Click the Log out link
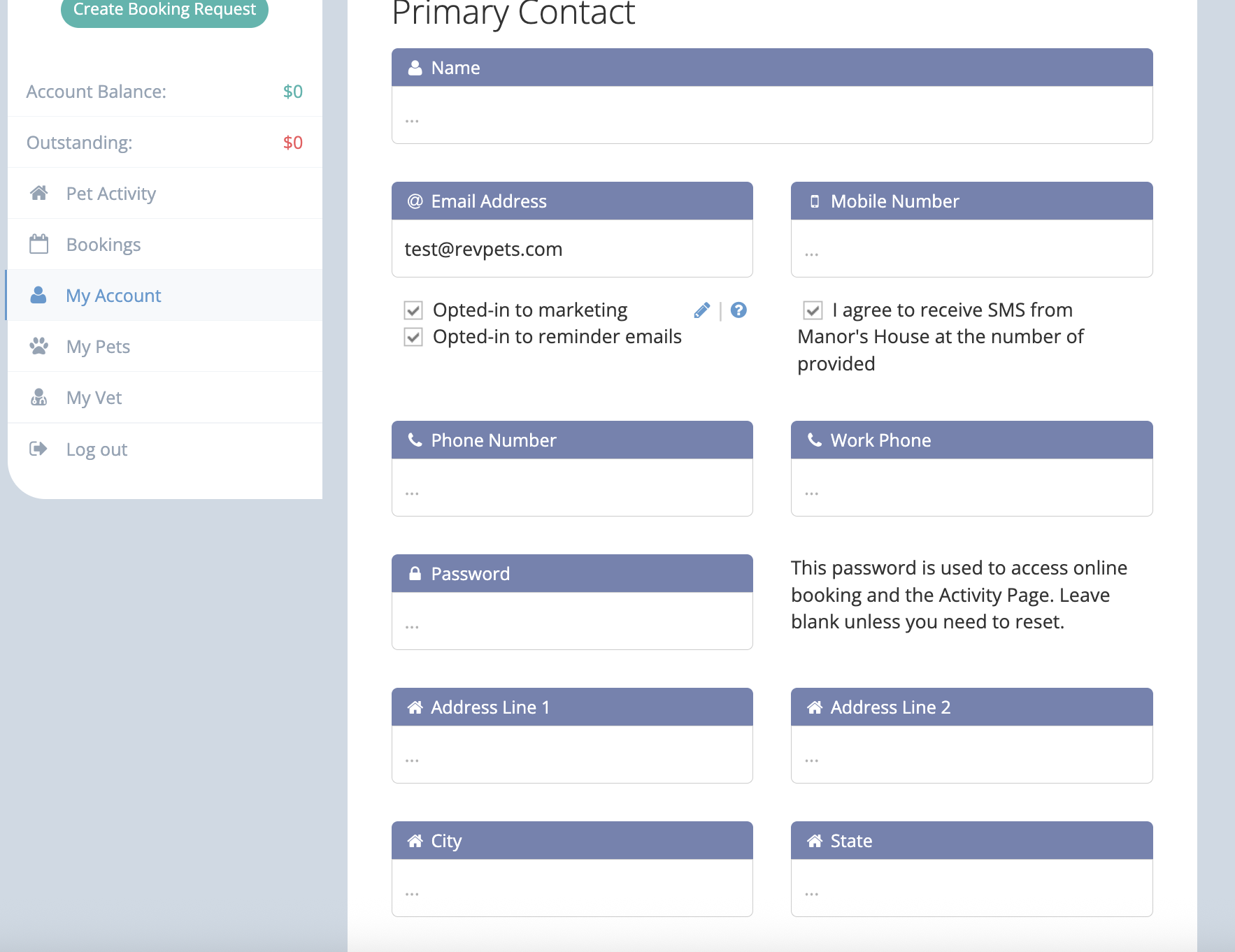This screenshot has width=1235, height=952. click(96, 449)
